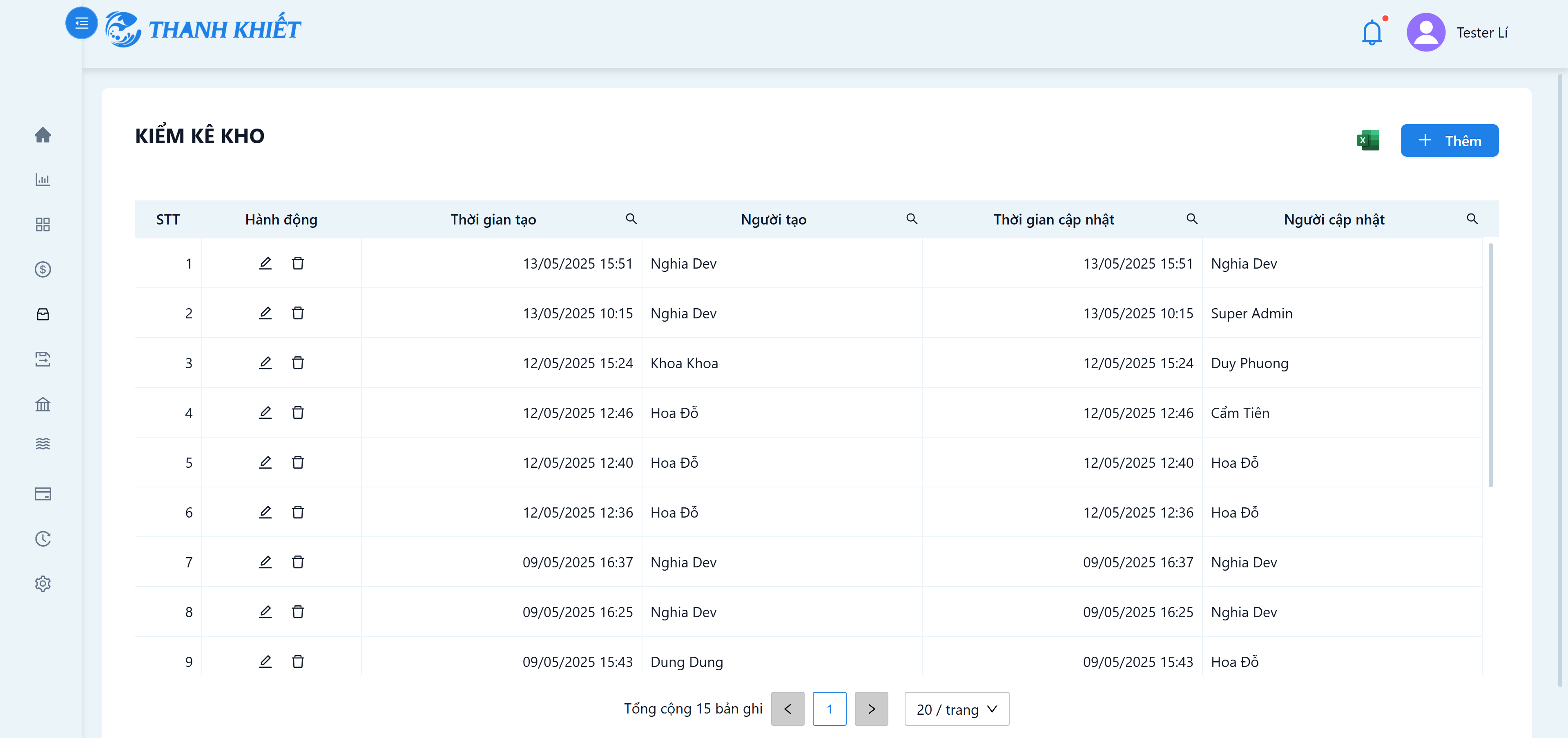This screenshot has height=738, width=1568.
Task: Open the bank building icon in the sidebar
Action: click(x=42, y=403)
